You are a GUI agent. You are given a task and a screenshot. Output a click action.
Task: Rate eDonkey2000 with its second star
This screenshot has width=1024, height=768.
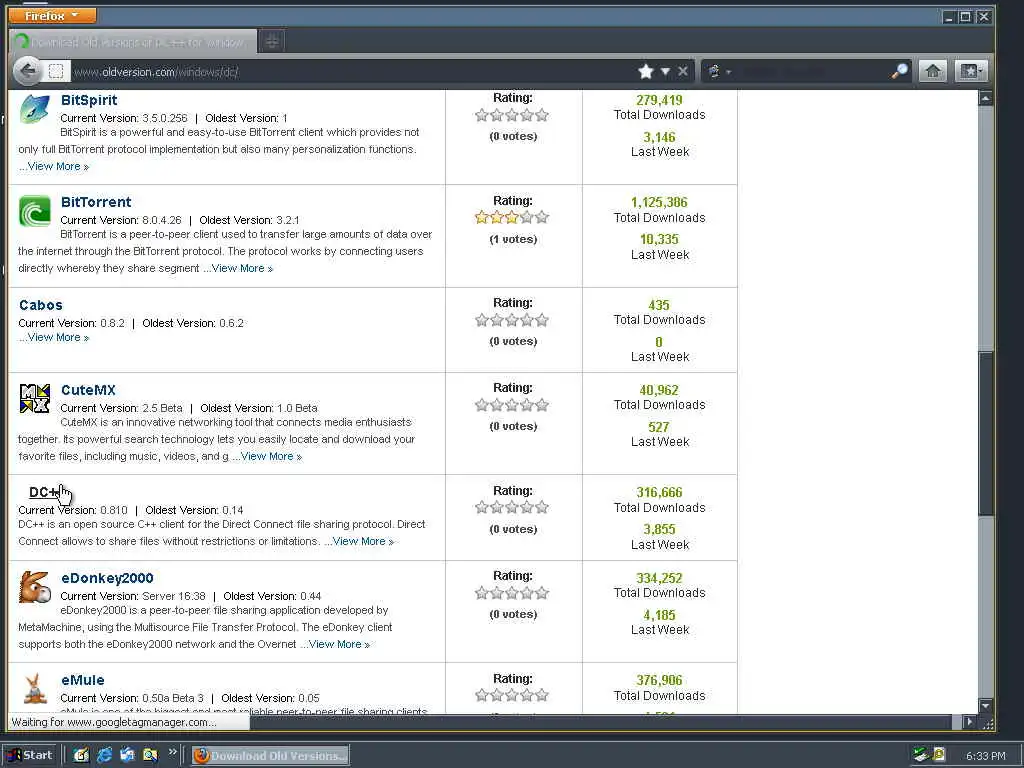coord(497,593)
